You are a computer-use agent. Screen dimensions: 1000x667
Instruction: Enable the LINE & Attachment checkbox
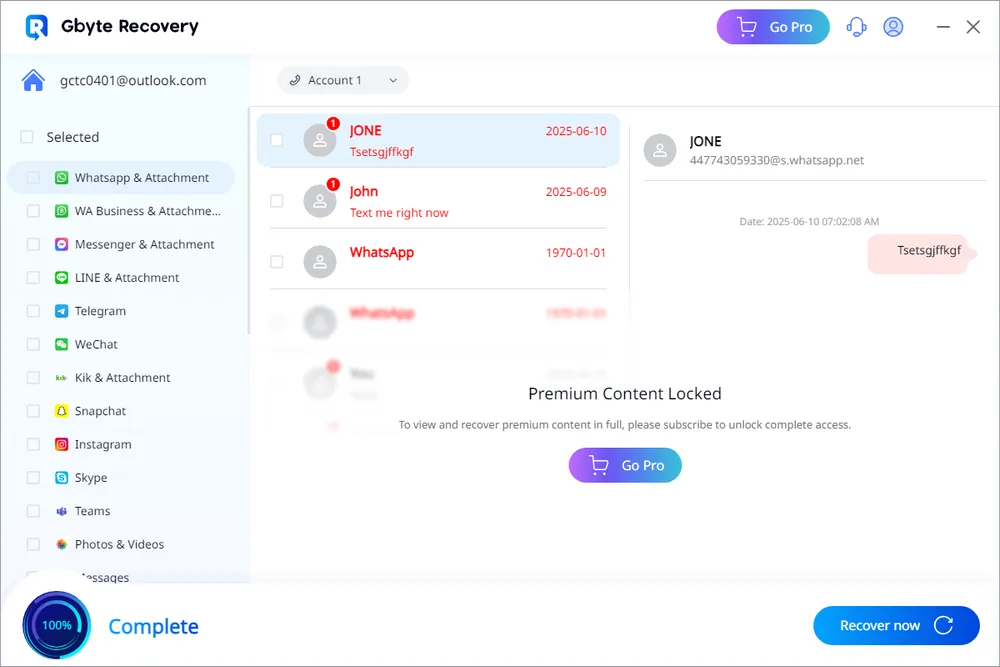pos(33,278)
